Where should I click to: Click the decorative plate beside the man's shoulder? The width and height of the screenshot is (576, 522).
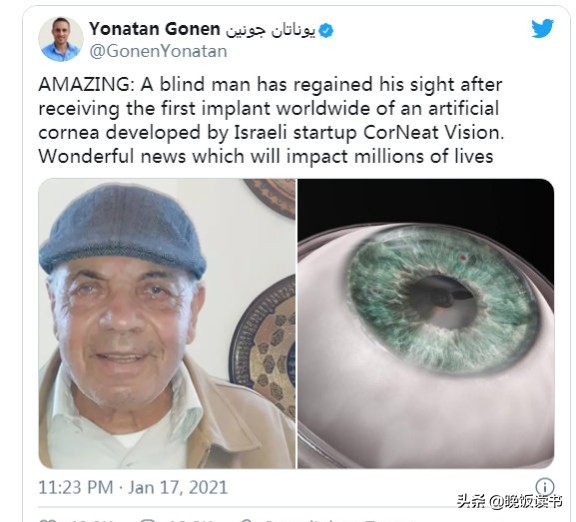click(263, 347)
